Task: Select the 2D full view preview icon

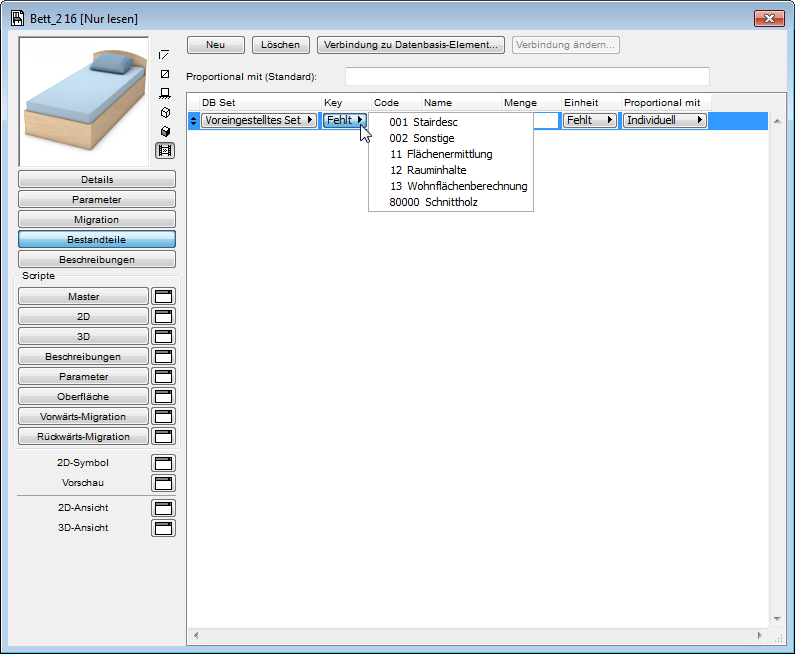Action: 165,74
